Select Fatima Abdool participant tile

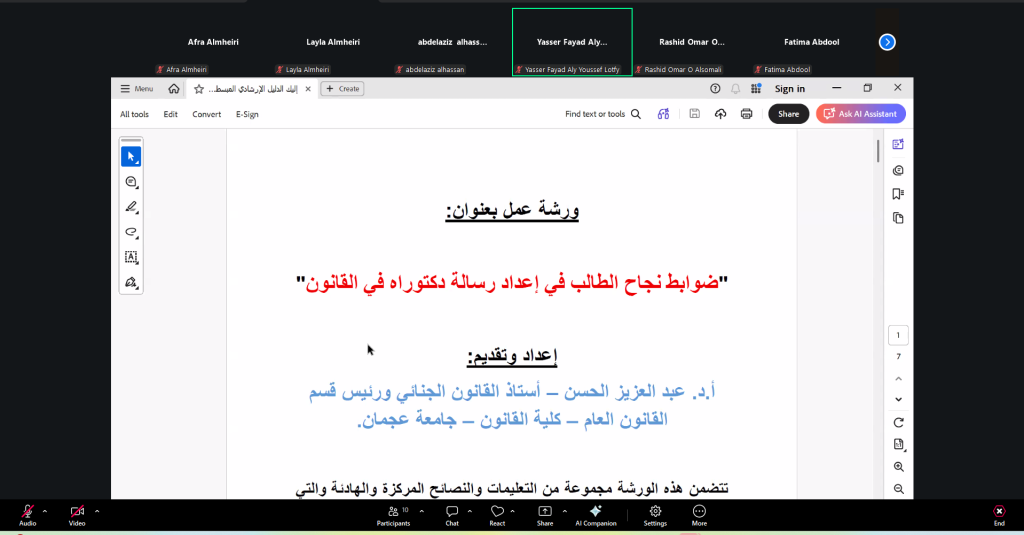(811, 42)
